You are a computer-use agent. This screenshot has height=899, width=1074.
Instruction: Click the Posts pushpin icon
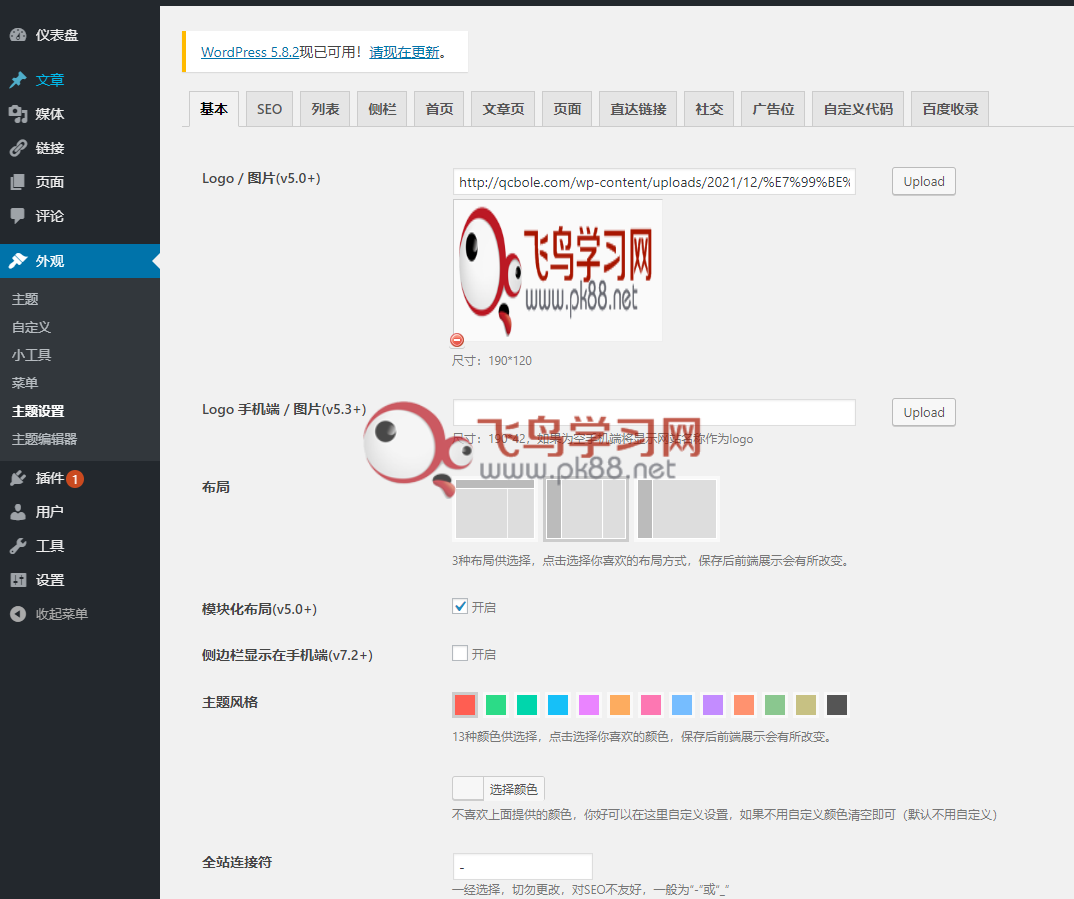[18, 80]
